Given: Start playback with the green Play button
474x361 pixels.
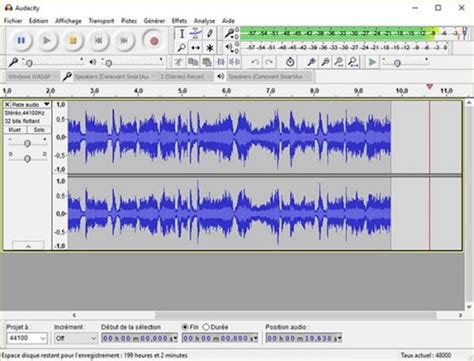Looking at the screenshot, I should (47, 41).
